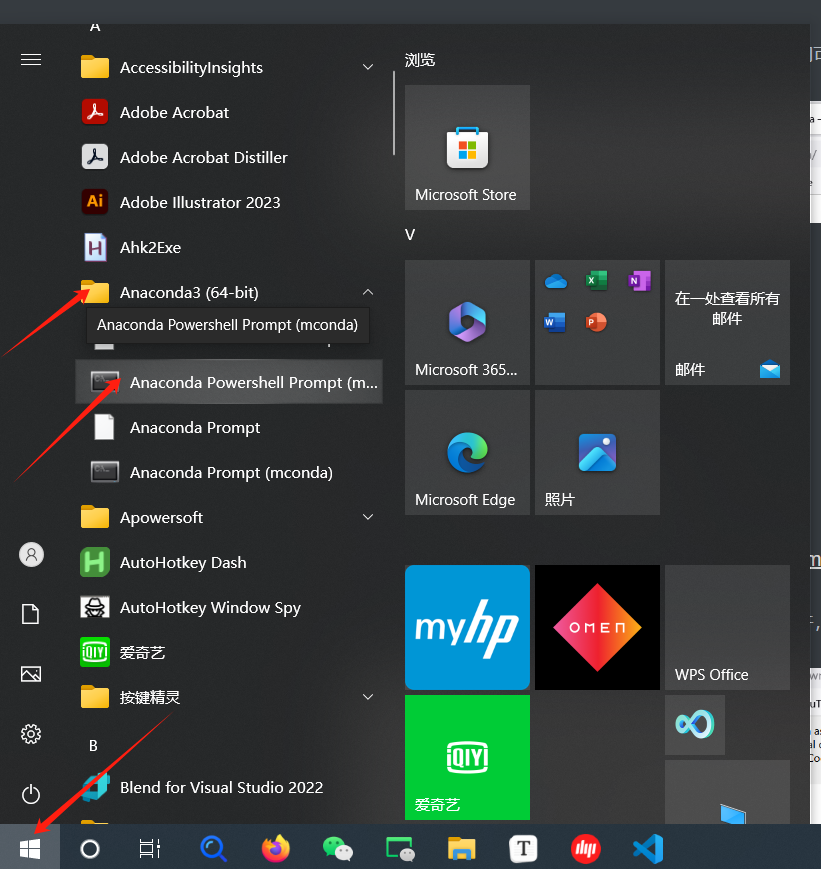Click the Windows Start button in taskbar
This screenshot has height=869, width=821.
(x=30, y=848)
